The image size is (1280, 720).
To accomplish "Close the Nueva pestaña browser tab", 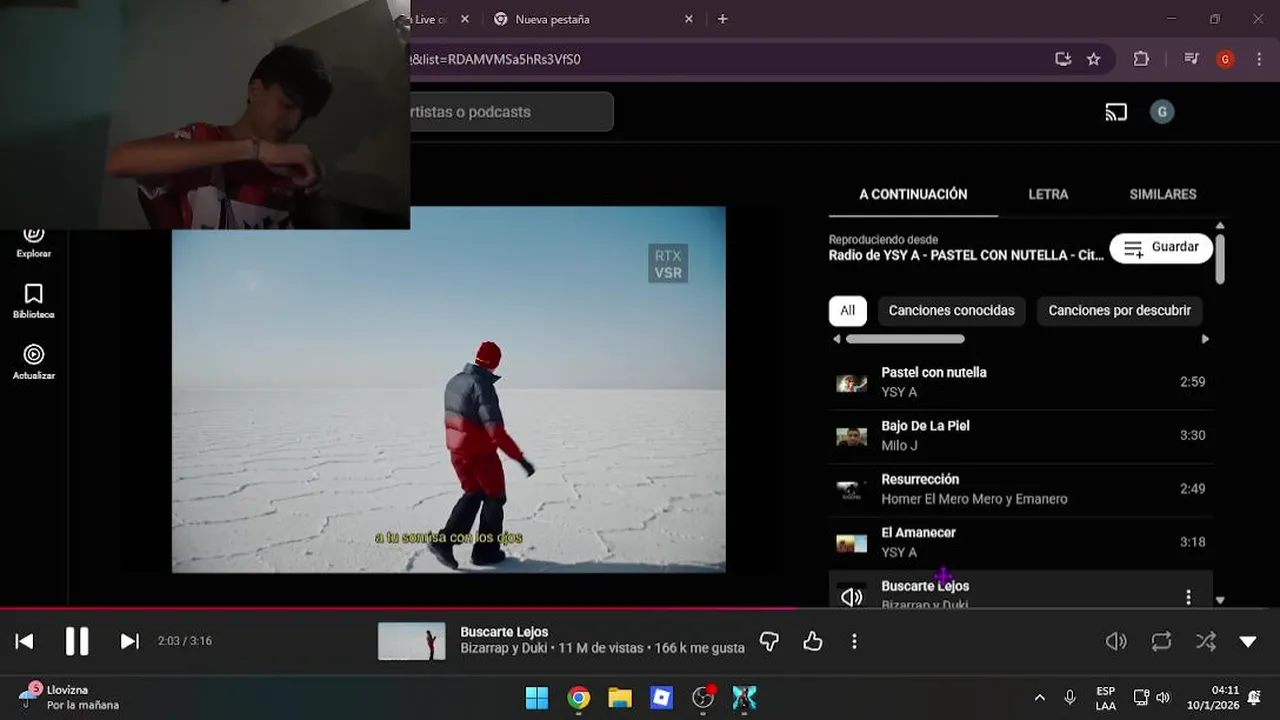I will (689, 19).
